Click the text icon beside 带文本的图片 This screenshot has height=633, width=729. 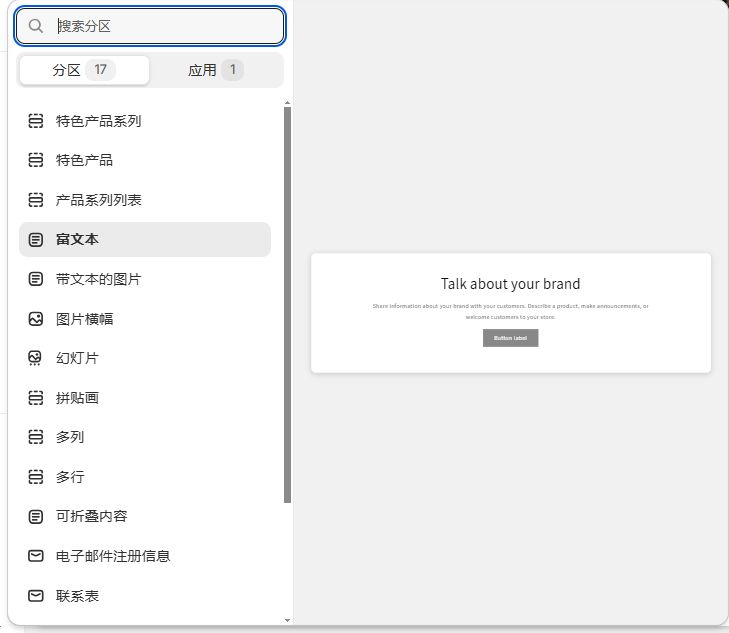36,279
